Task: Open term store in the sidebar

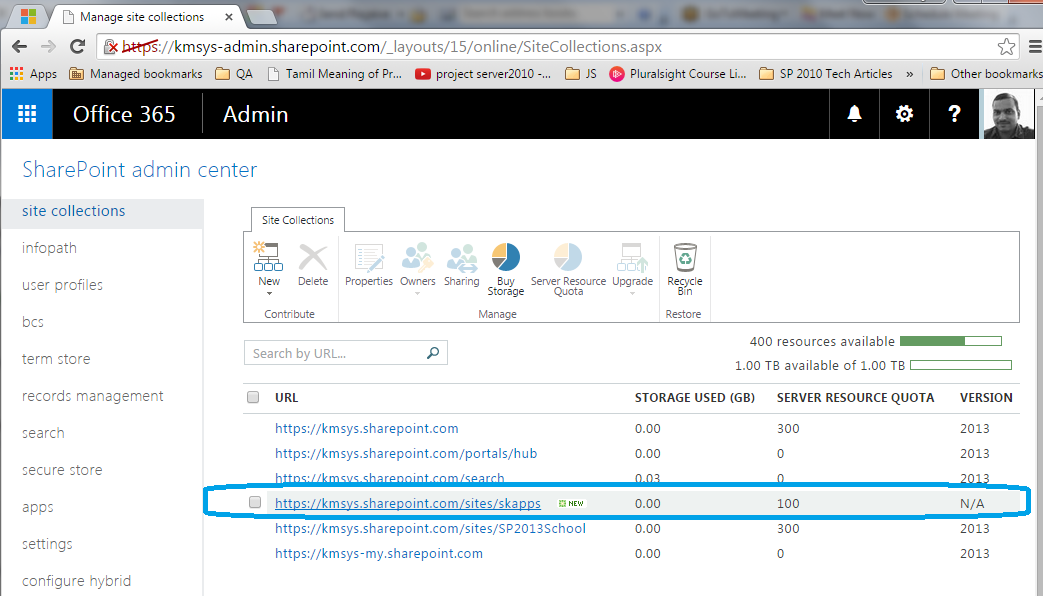Action: [x=56, y=359]
